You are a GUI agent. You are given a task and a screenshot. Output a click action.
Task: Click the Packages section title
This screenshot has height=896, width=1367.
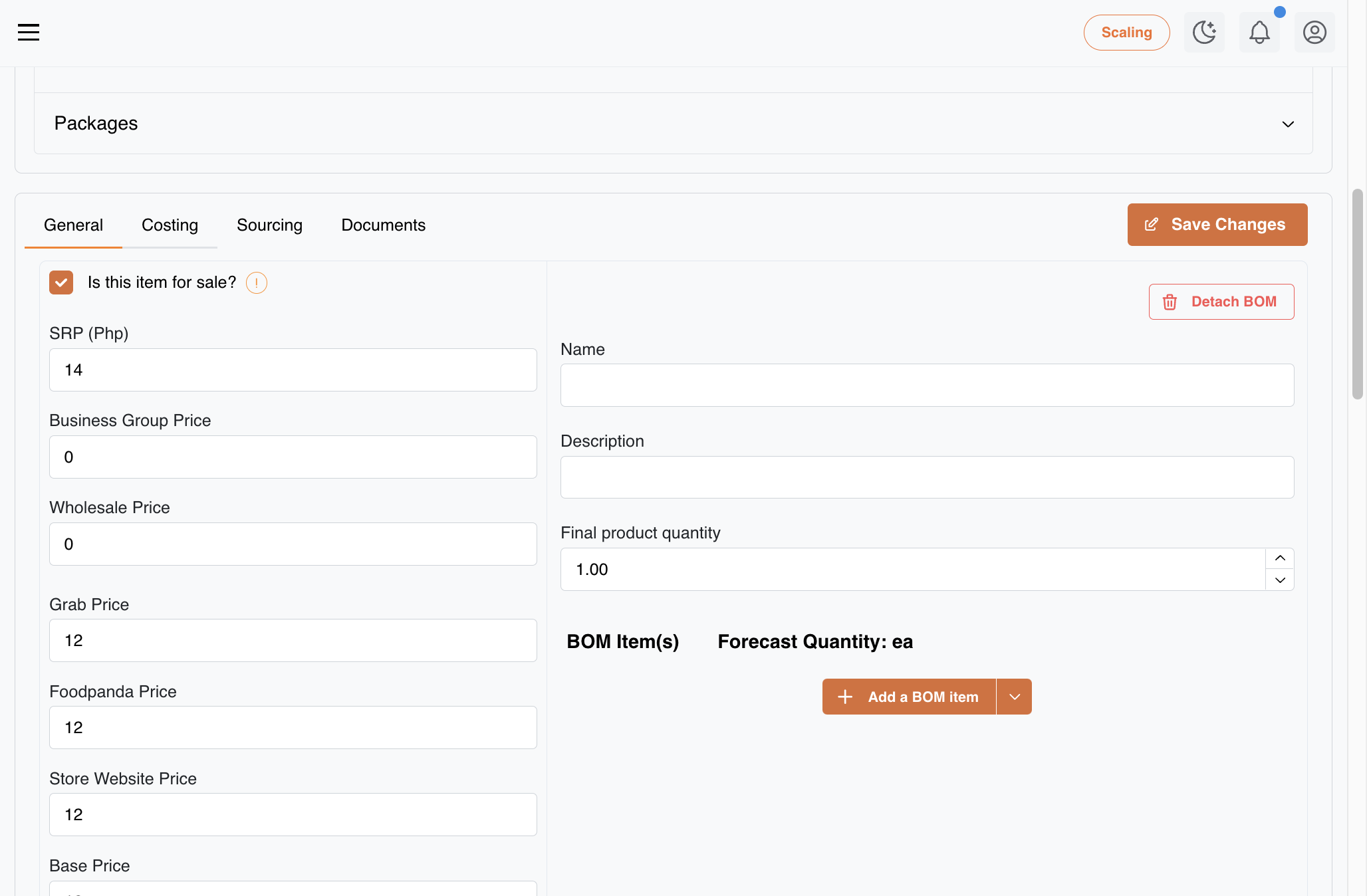pyautogui.click(x=96, y=124)
